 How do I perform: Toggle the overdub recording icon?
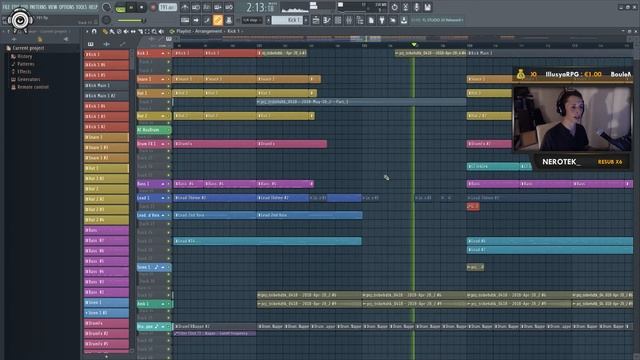click(218, 7)
